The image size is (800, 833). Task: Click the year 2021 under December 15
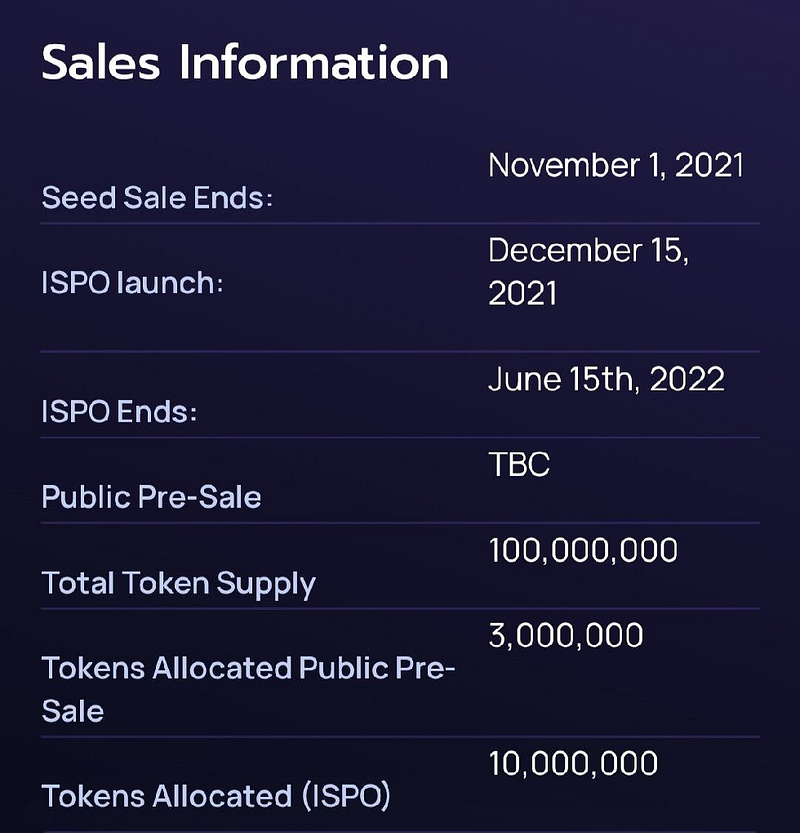click(522, 293)
